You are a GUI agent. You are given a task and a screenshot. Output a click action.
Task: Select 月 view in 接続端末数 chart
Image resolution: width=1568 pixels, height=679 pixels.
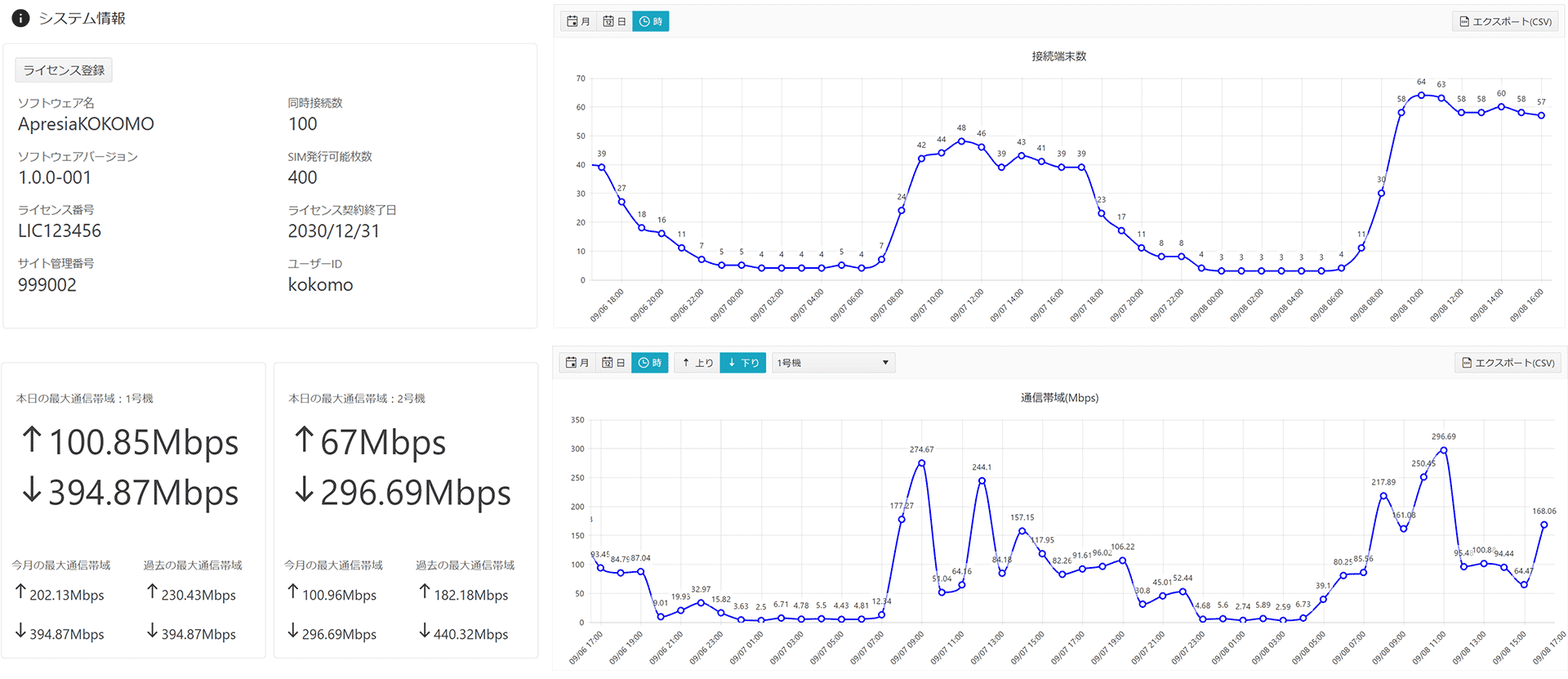[x=578, y=21]
